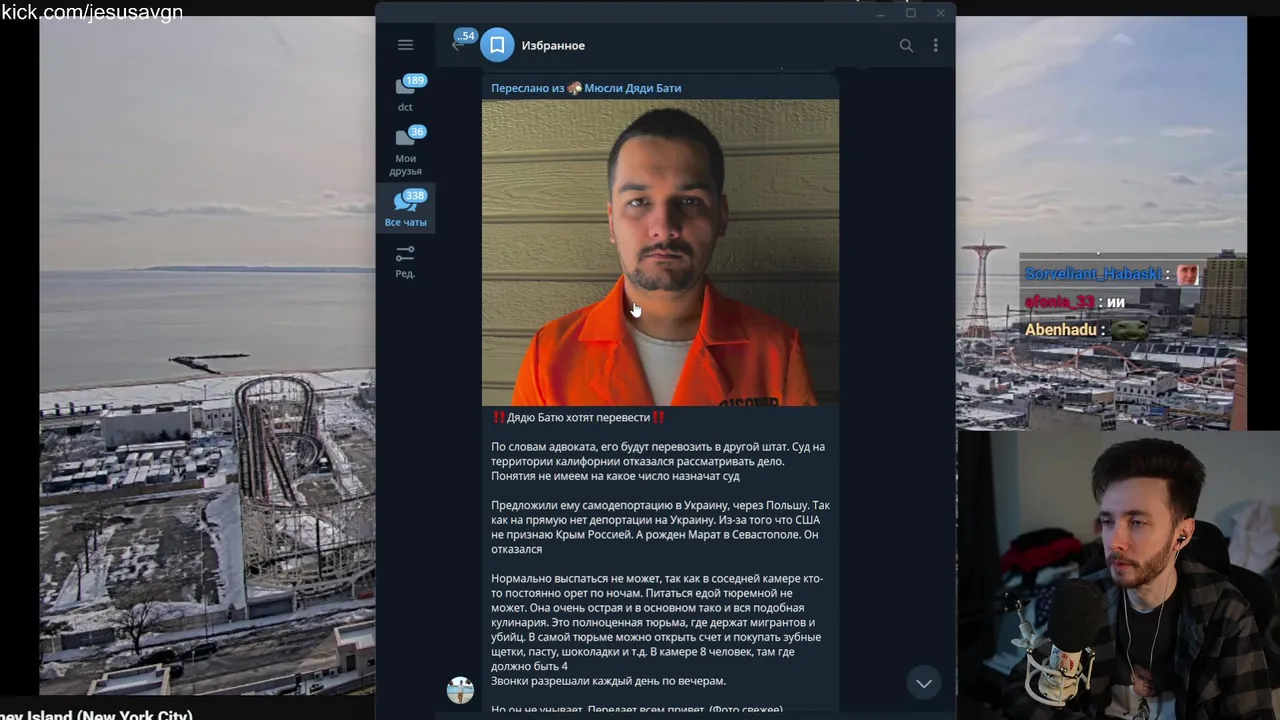Screen dimensions: 1280x720
Task: Click paragraph starting 'Предложили ему самодепортацию'
Action: point(660,527)
